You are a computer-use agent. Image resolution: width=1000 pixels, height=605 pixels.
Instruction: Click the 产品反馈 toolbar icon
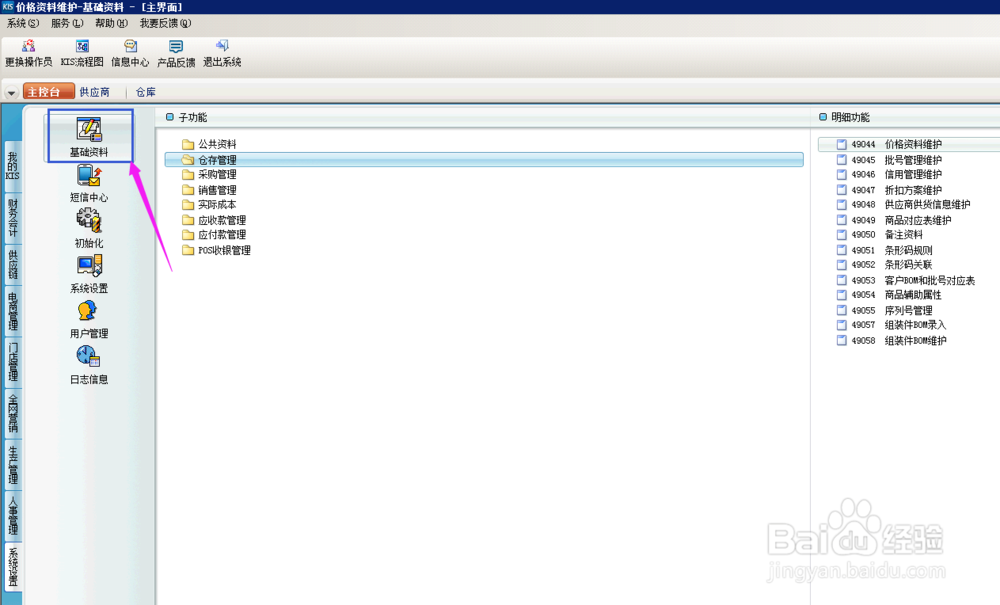tap(176, 54)
